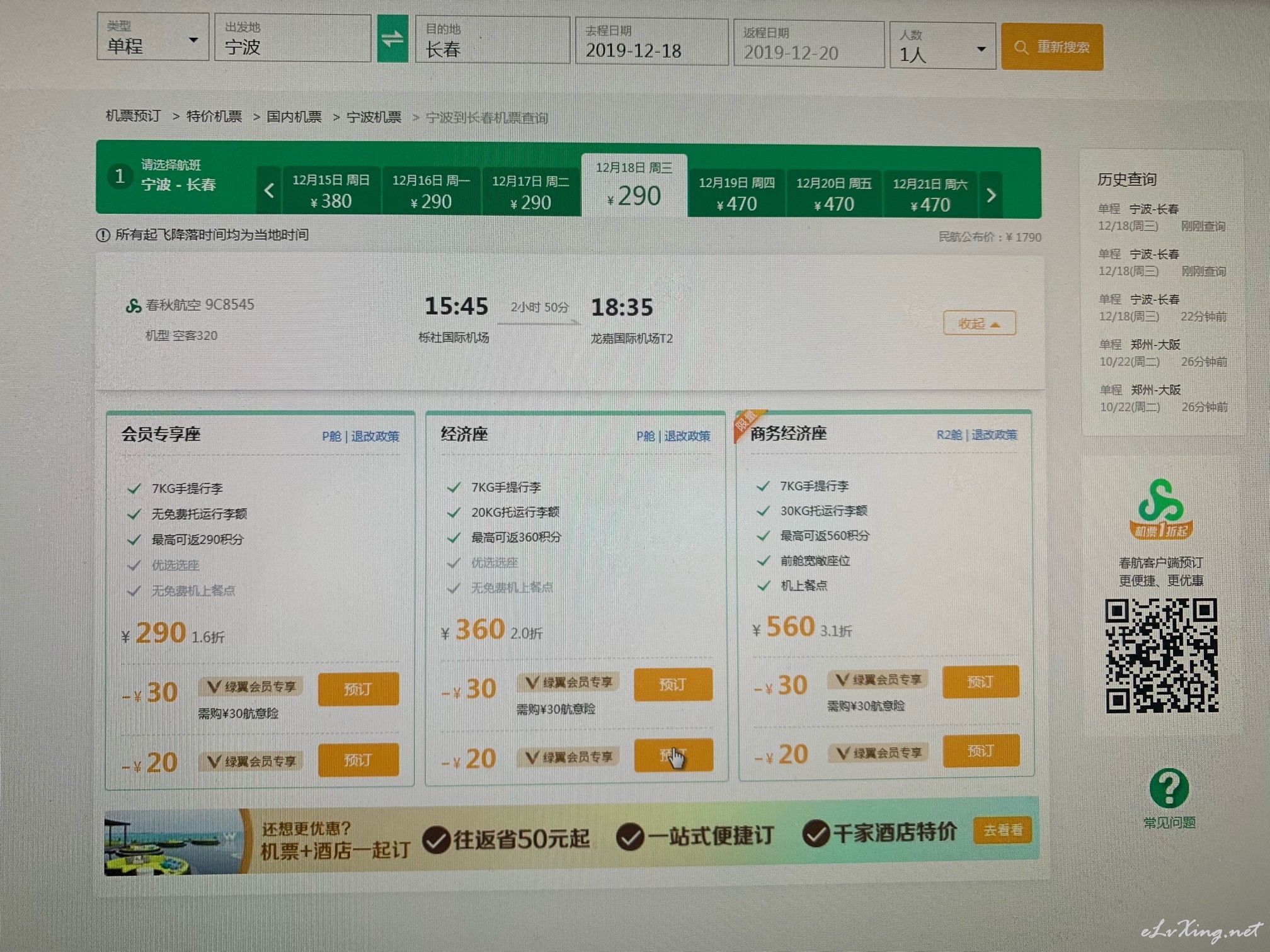
Task: Click the 7KG手提行李 checkmark in 会员专享座
Action: (134, 488)
